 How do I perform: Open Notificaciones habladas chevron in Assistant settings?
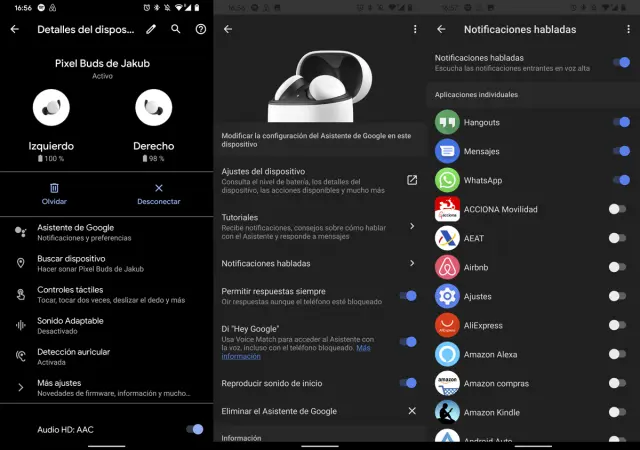411,263
